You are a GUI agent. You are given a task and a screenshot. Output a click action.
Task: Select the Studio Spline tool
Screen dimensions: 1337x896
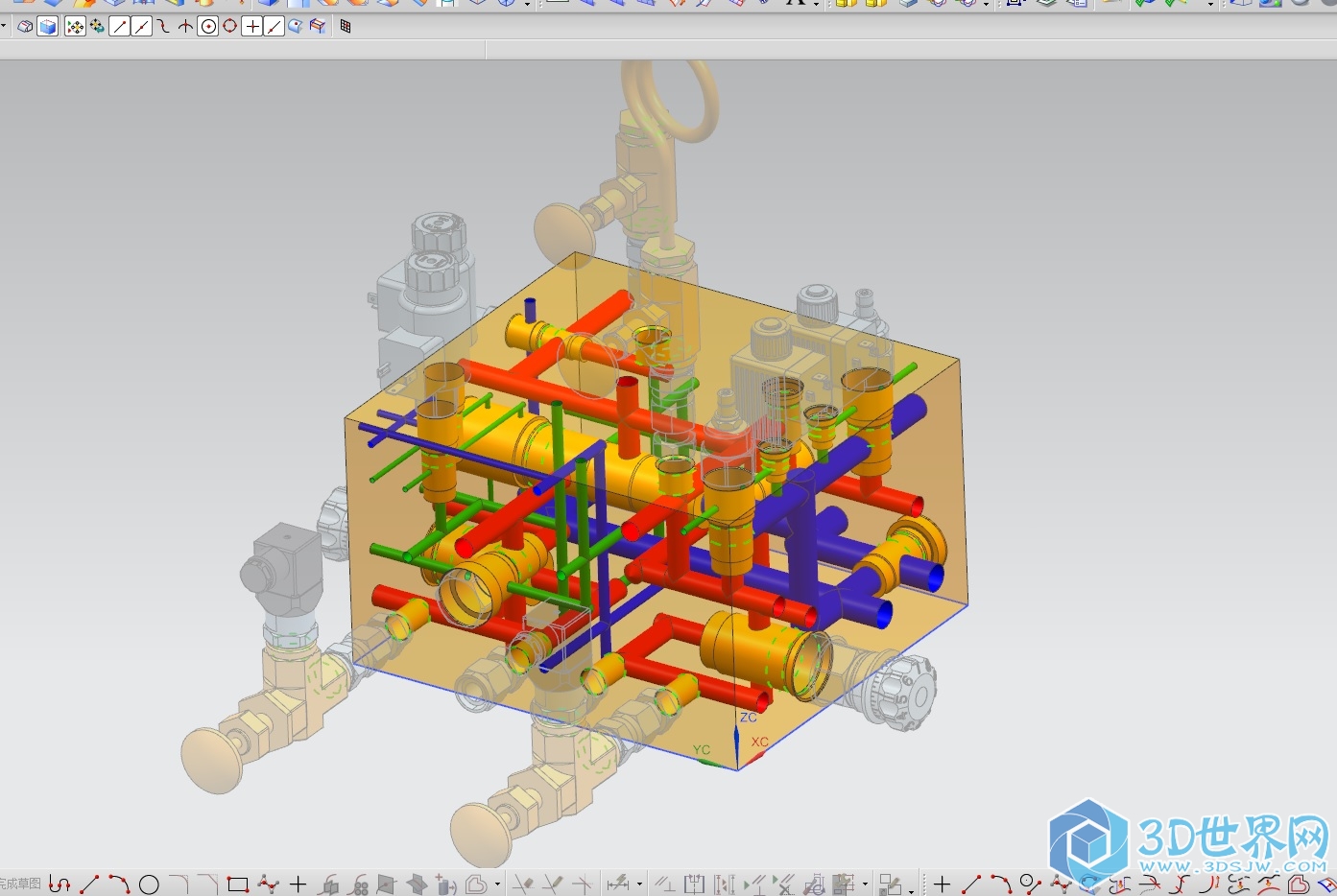[x=268, y=884]
